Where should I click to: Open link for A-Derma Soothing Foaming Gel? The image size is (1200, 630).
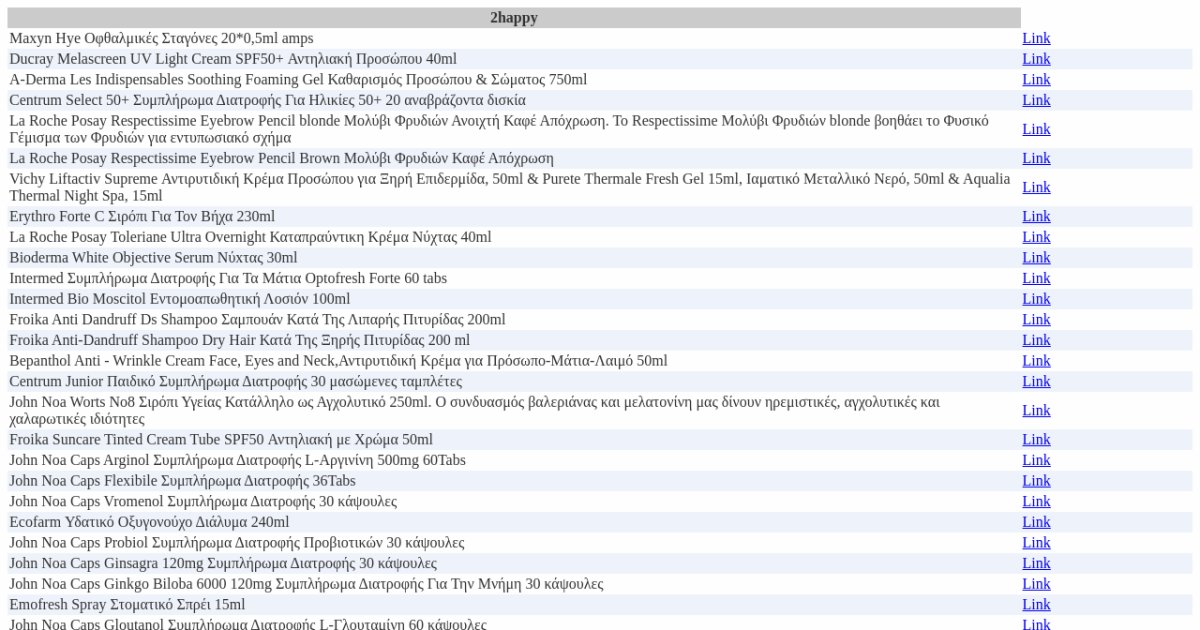(x=1036, y=80)
